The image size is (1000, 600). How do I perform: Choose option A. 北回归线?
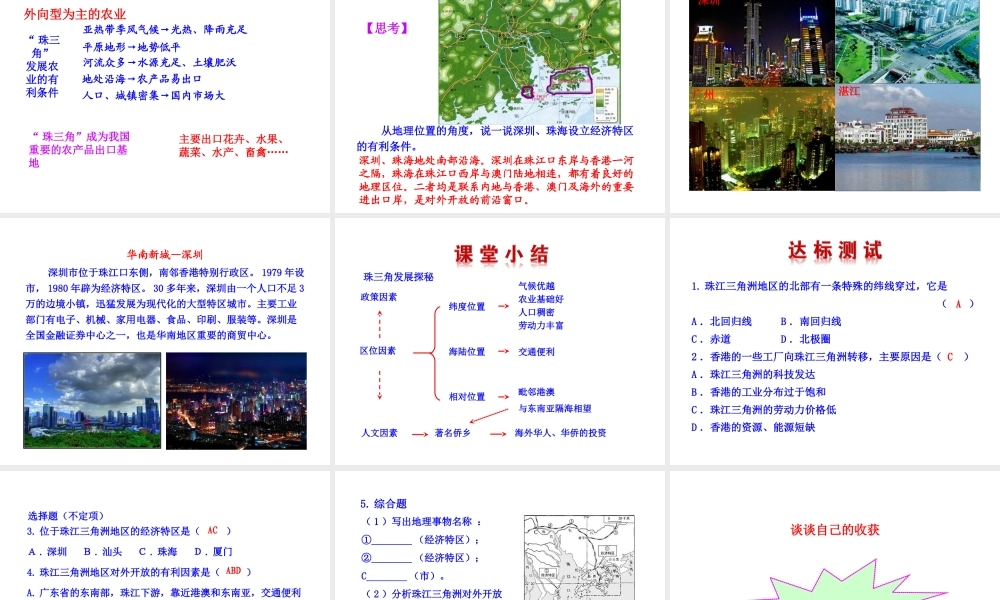[721, 321]
